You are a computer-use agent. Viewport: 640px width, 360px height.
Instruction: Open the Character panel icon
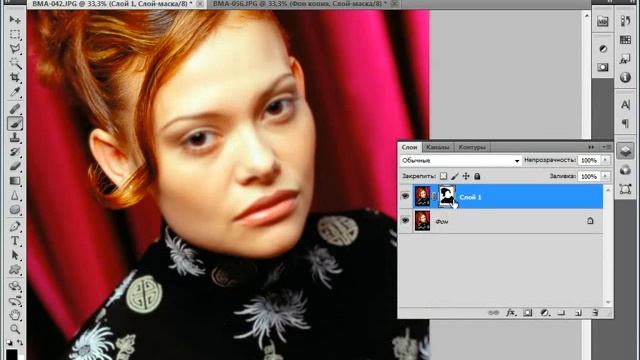click(x=625, y=105)
